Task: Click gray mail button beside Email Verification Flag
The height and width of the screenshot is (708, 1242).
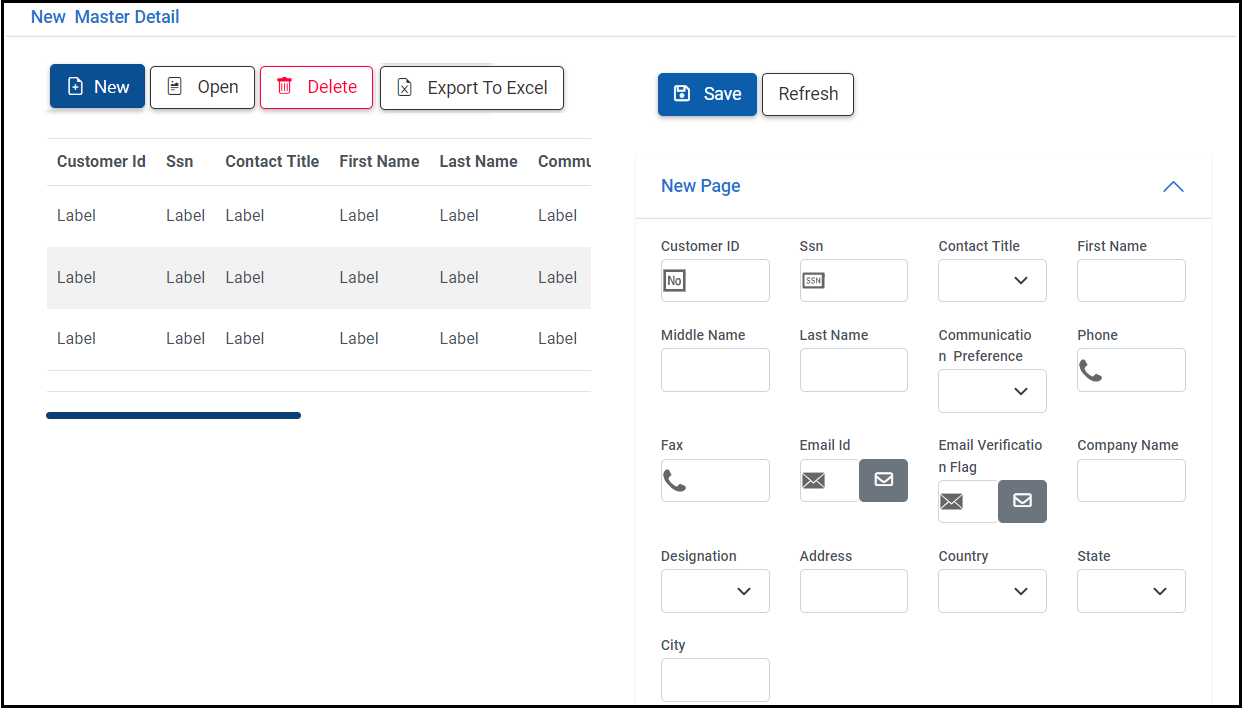Action: click(1022, 501)
